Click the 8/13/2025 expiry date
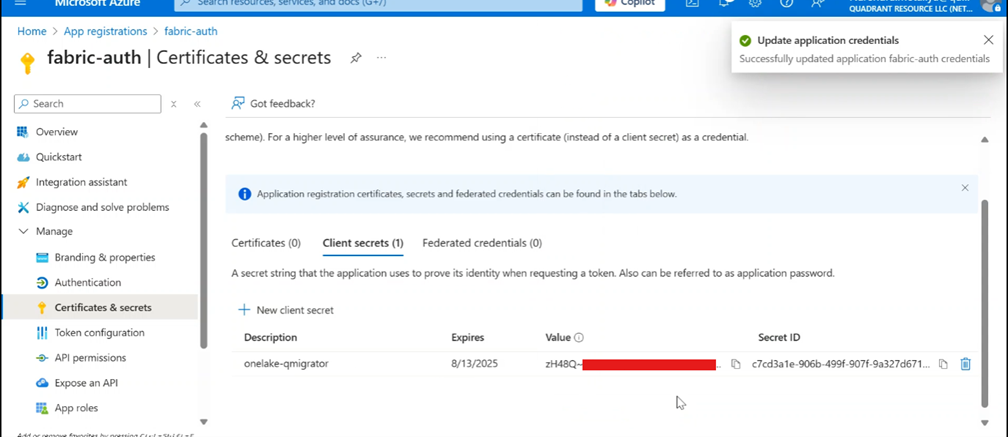Screen dimensions: 1008x437 pyautogui.click(x=474, y=364)
